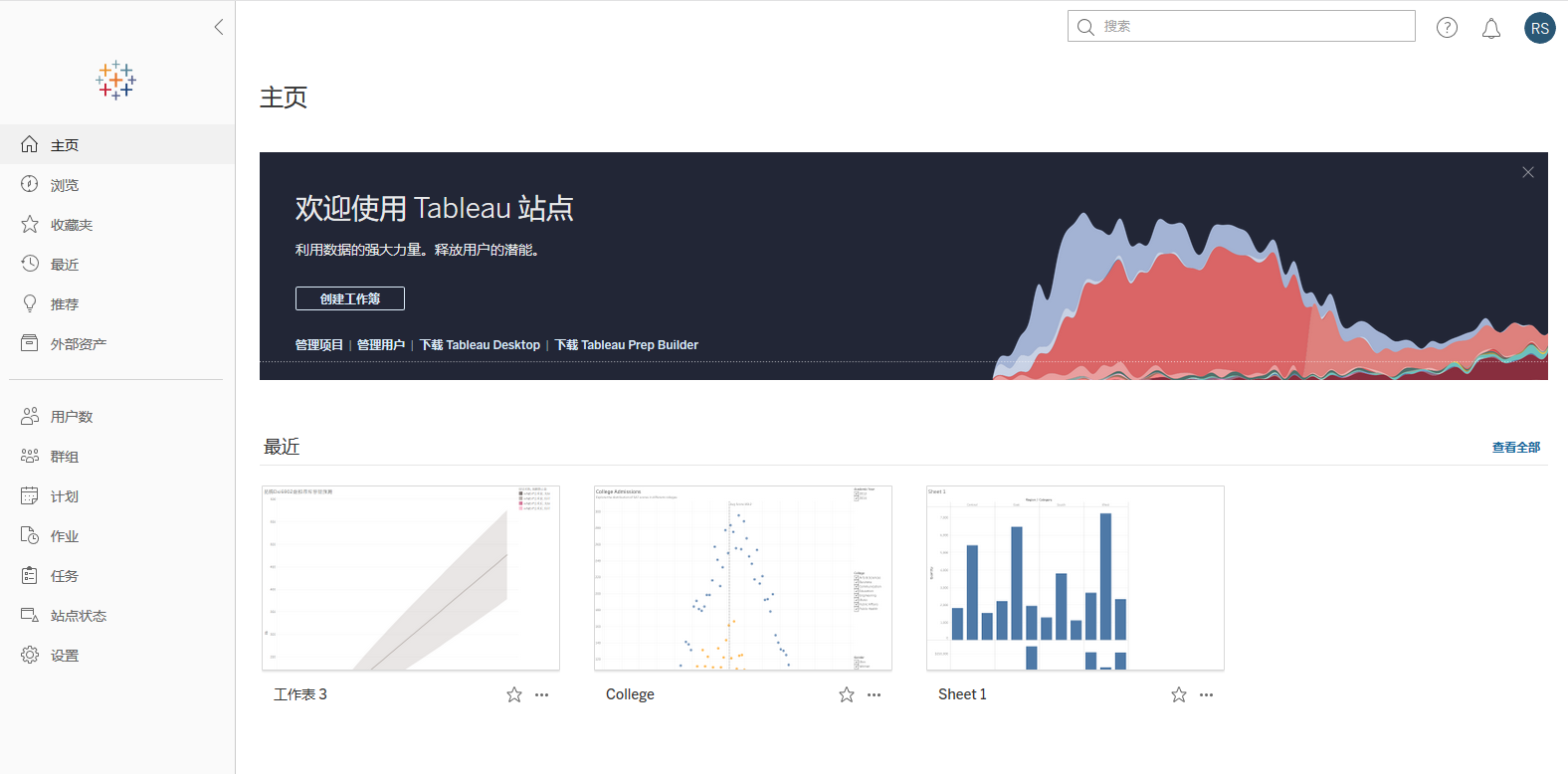Click the 创建工作簿 button
Image resolution: width=1568 pixels, height=774 pixels.
[350, 298]
